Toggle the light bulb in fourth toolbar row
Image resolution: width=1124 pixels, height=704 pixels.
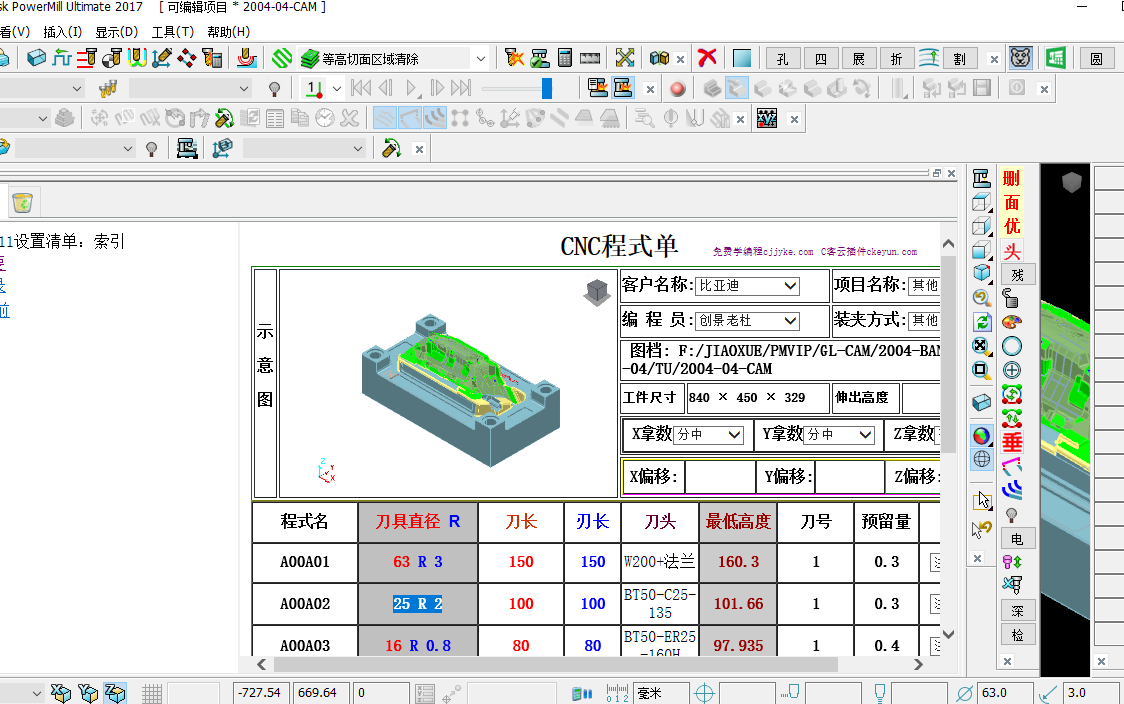coord(151,149)
